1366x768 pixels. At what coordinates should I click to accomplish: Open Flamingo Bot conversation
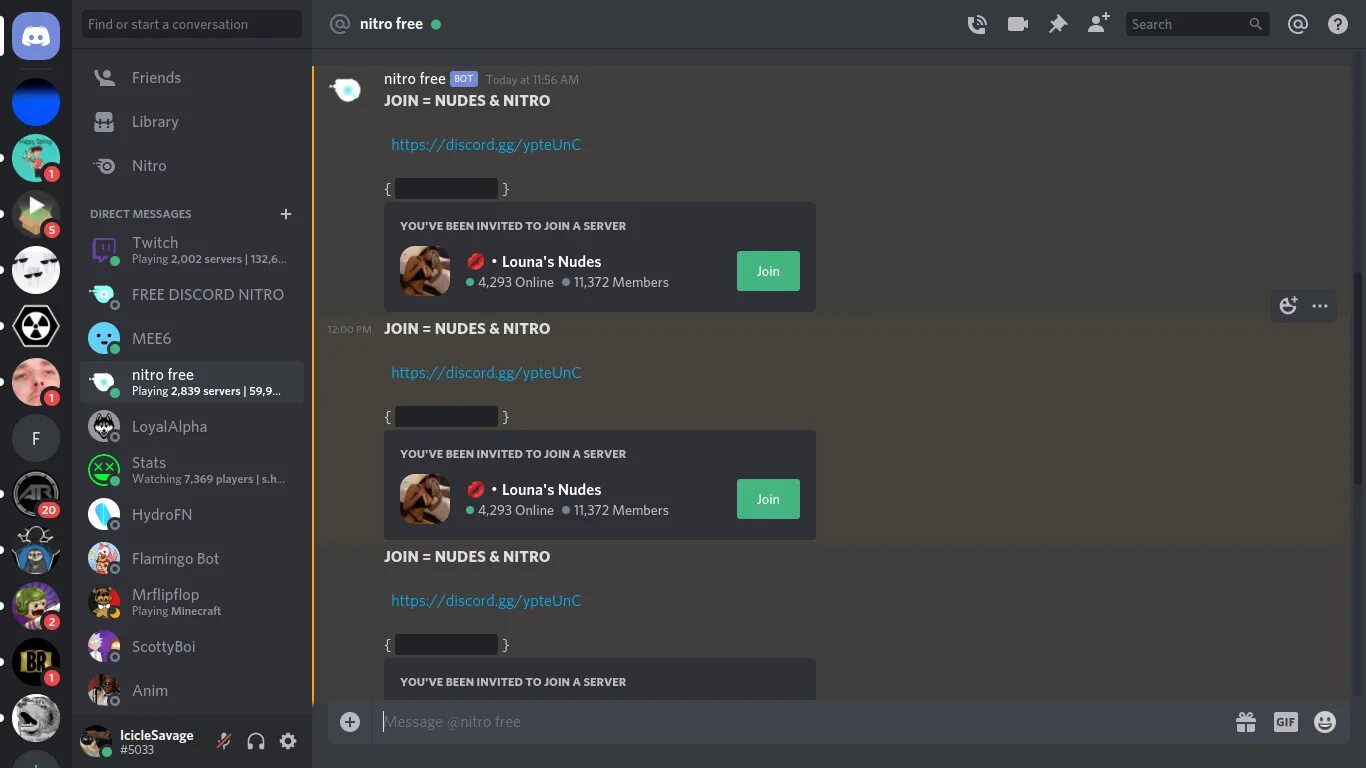pyautogui.click(x=192, y=558)
